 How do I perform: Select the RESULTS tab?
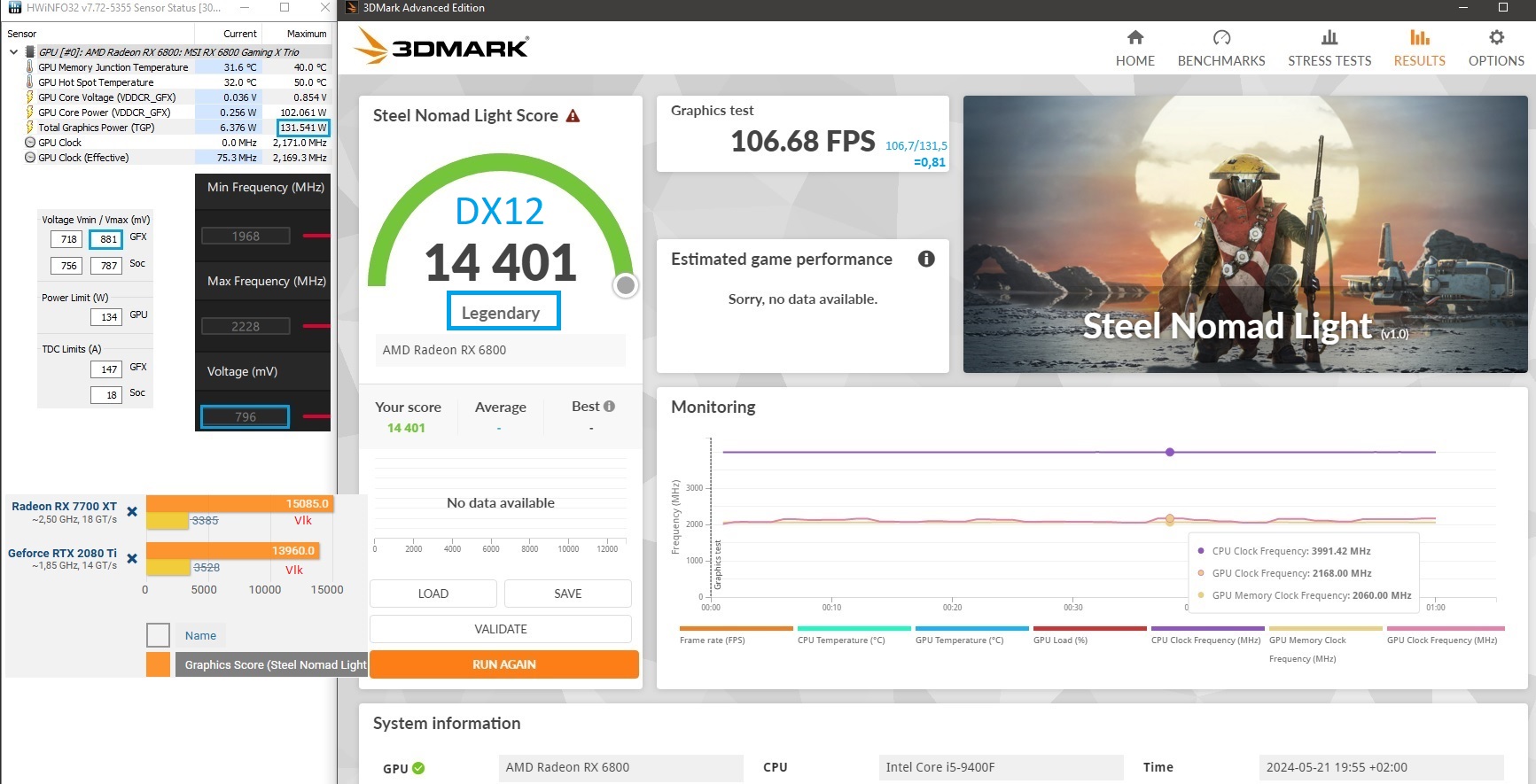[1419, 49]
